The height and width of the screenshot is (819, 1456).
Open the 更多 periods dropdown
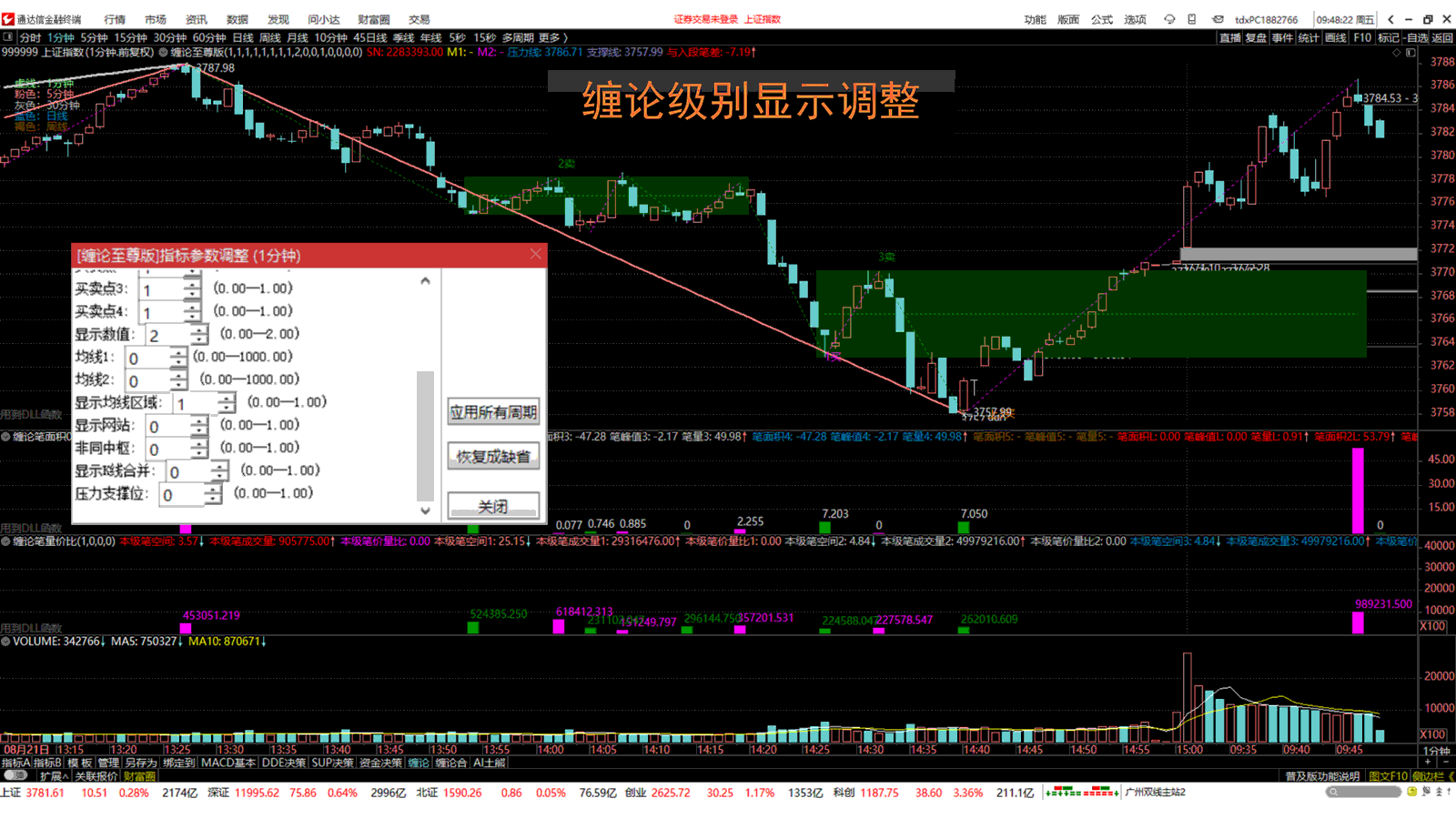click(x=552, y=37)
